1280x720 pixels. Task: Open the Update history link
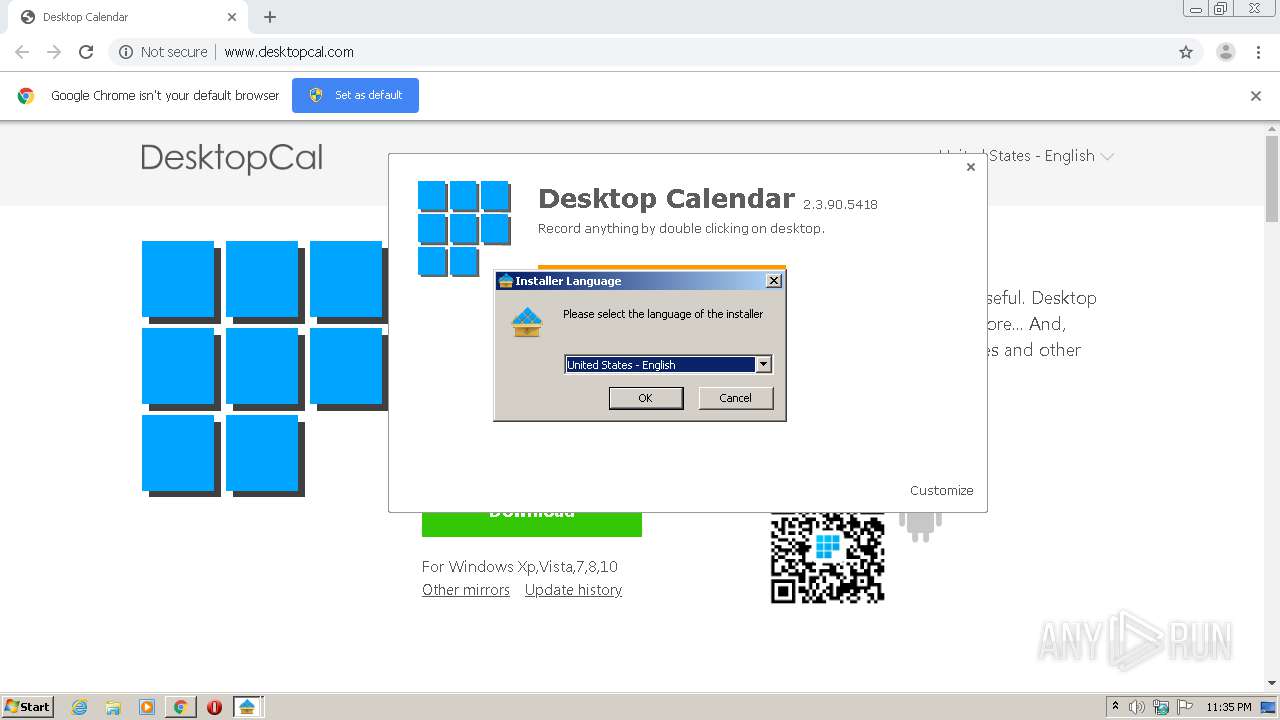tap(573, 590)
